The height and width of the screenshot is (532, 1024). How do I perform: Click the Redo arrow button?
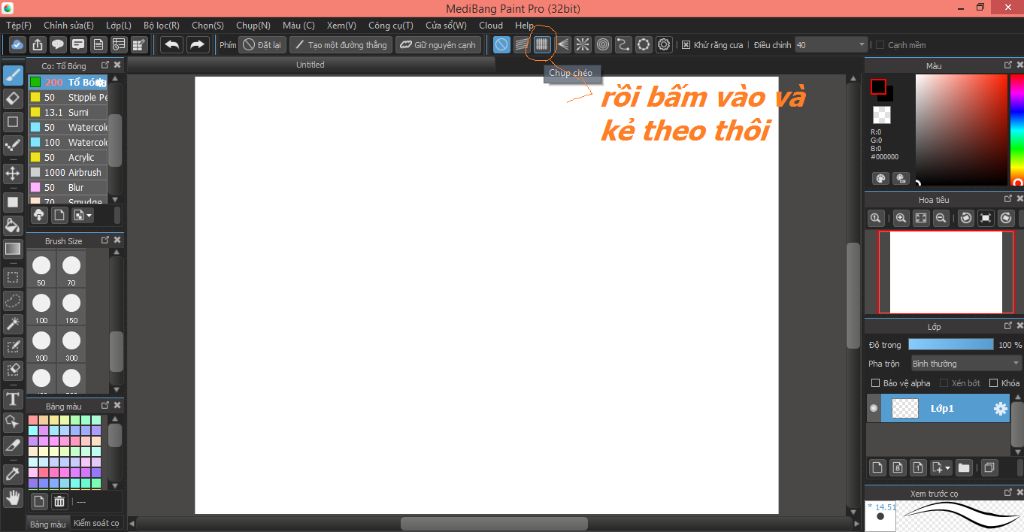tap(197, 44)
